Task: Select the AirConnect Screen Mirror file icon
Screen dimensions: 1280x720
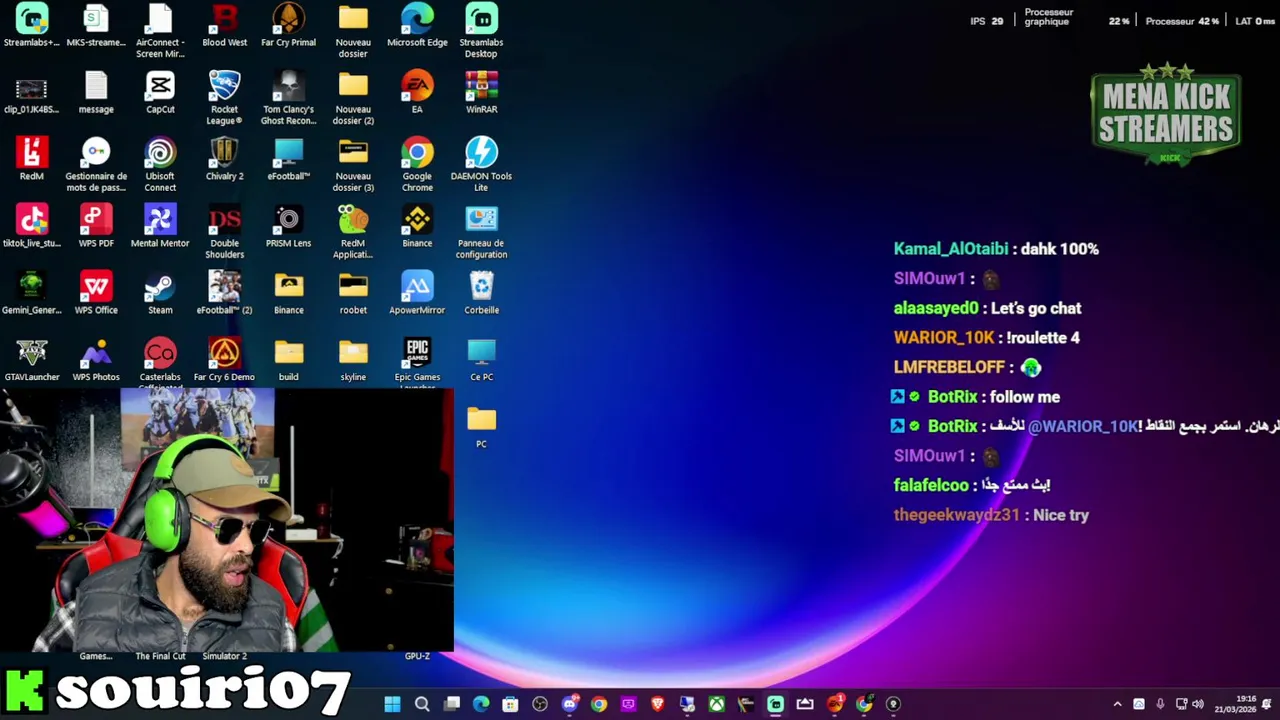Action: tap(160, 30)
